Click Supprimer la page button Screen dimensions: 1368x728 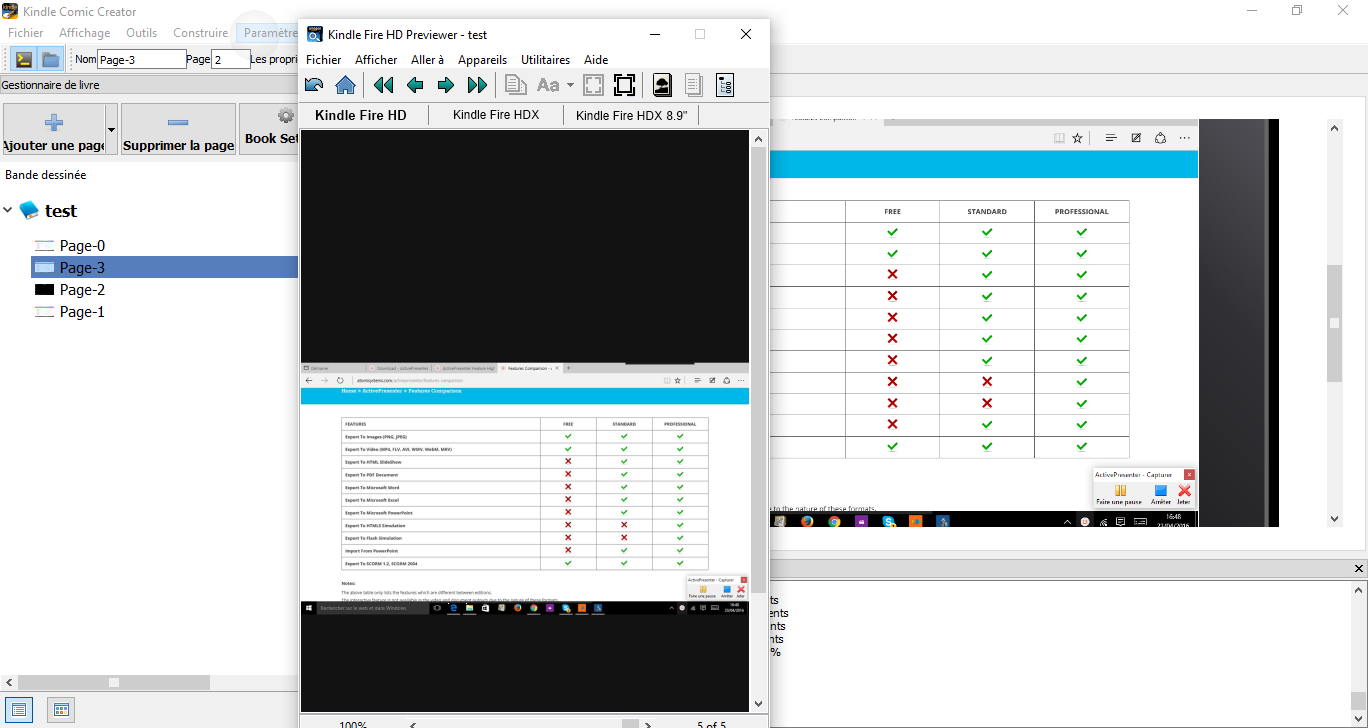(178, 130)
